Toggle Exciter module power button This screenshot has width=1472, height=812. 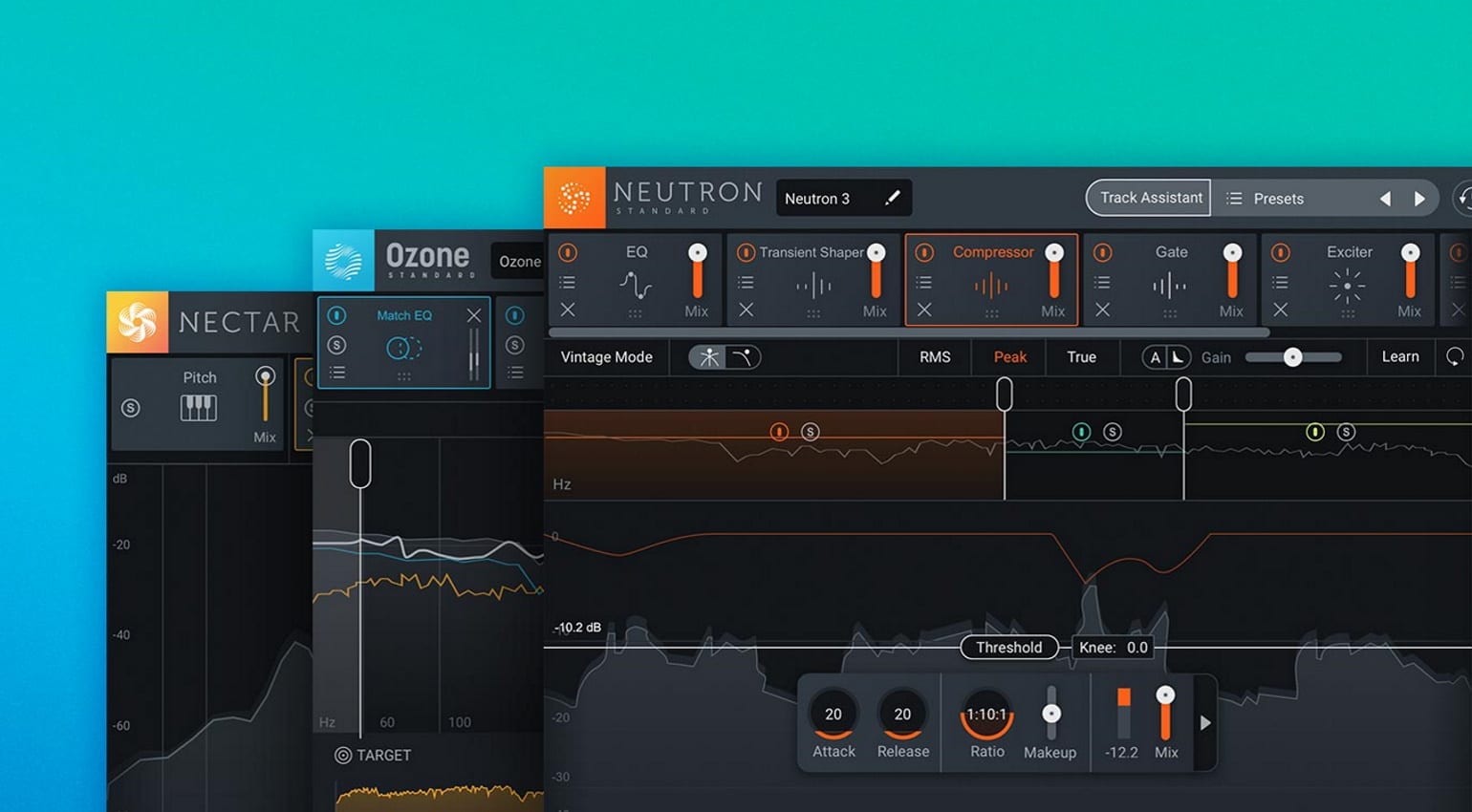coord(1281,252)
